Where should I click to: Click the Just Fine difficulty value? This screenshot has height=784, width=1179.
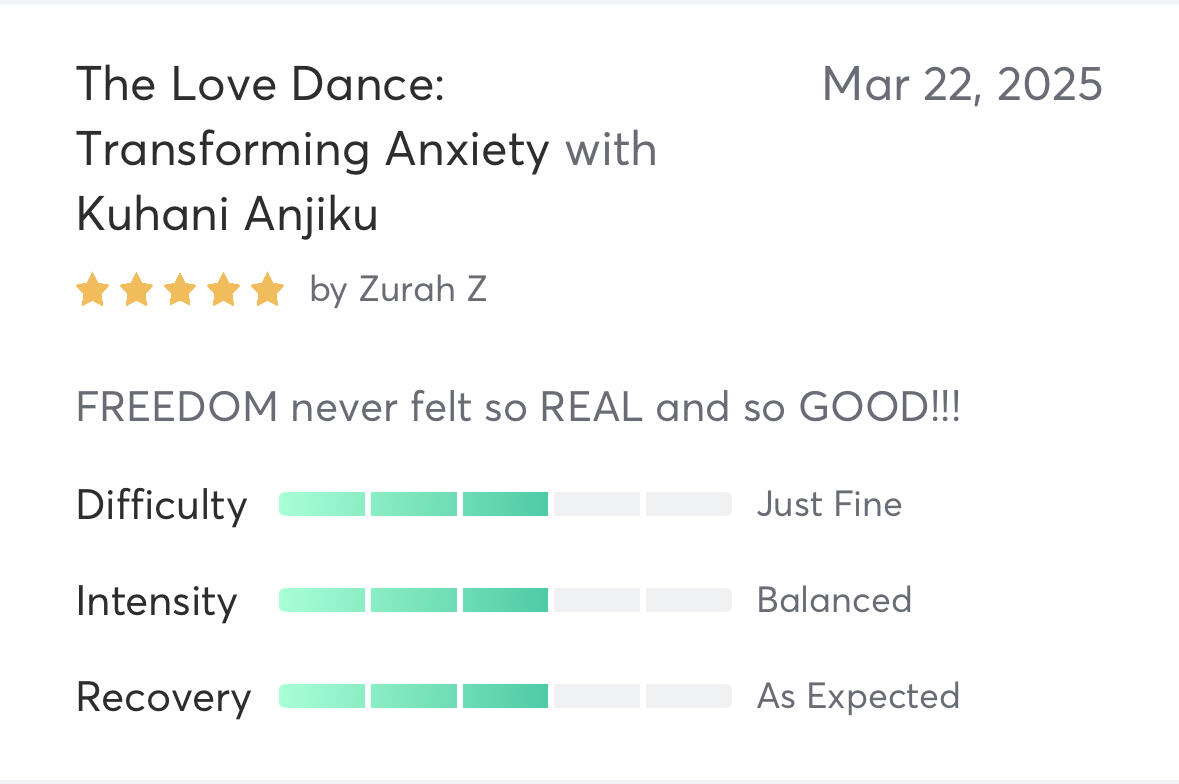829,504
